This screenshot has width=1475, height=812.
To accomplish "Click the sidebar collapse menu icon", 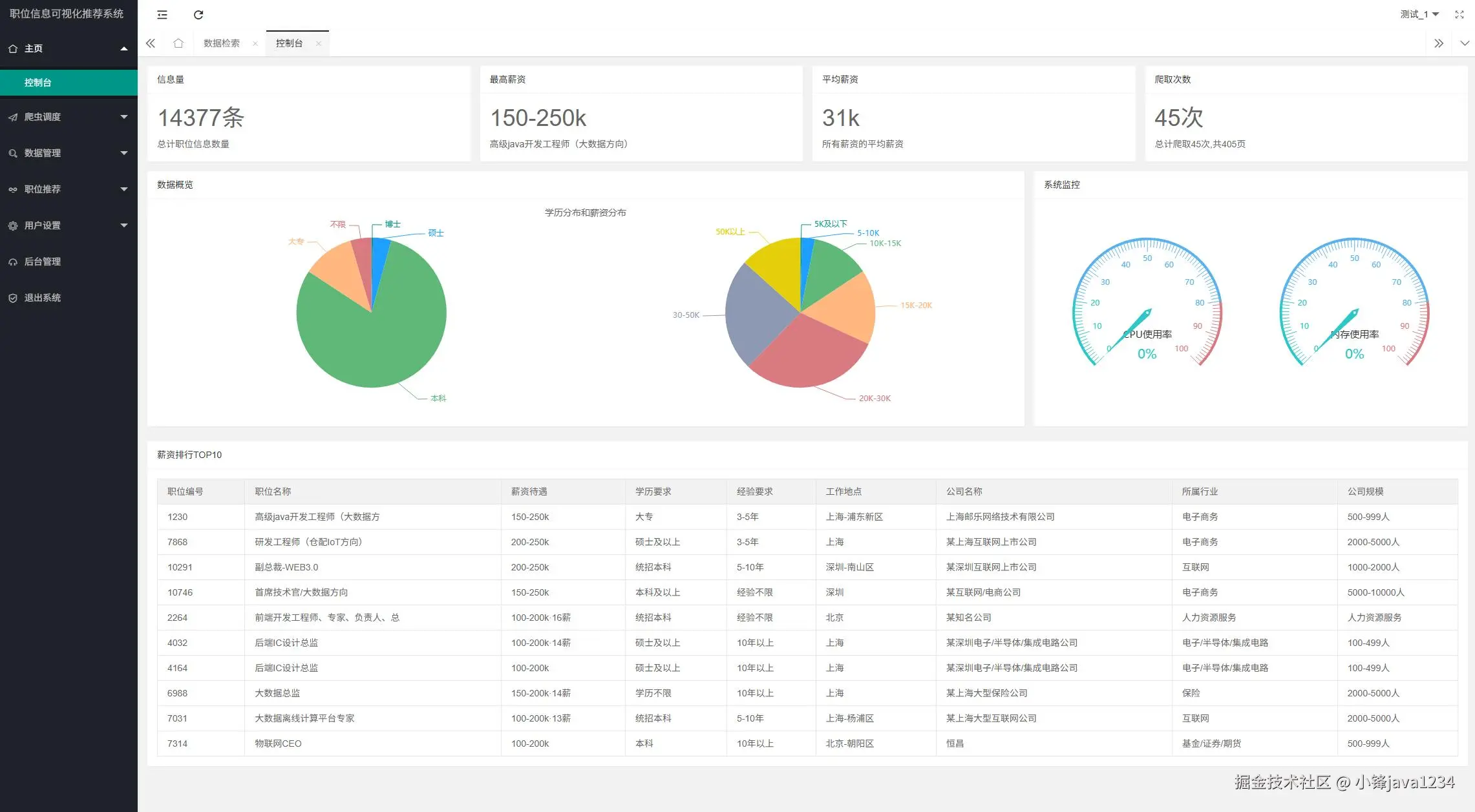I will tap(162, 15).
